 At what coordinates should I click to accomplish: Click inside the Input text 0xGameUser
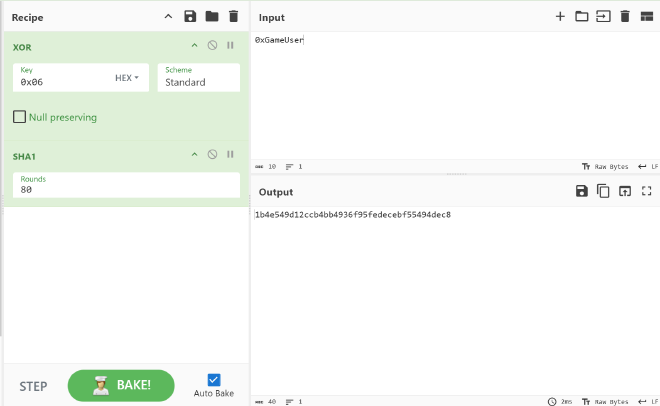tap(279, 40)
